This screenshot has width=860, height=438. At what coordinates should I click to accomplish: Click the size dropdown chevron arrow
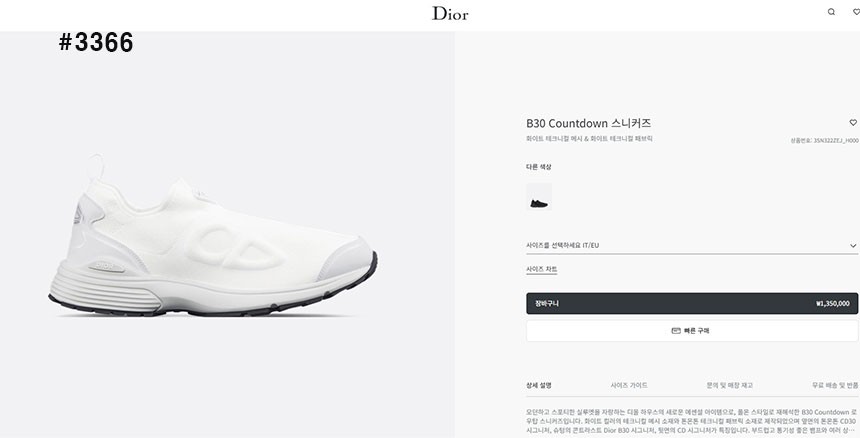[853, 245]
